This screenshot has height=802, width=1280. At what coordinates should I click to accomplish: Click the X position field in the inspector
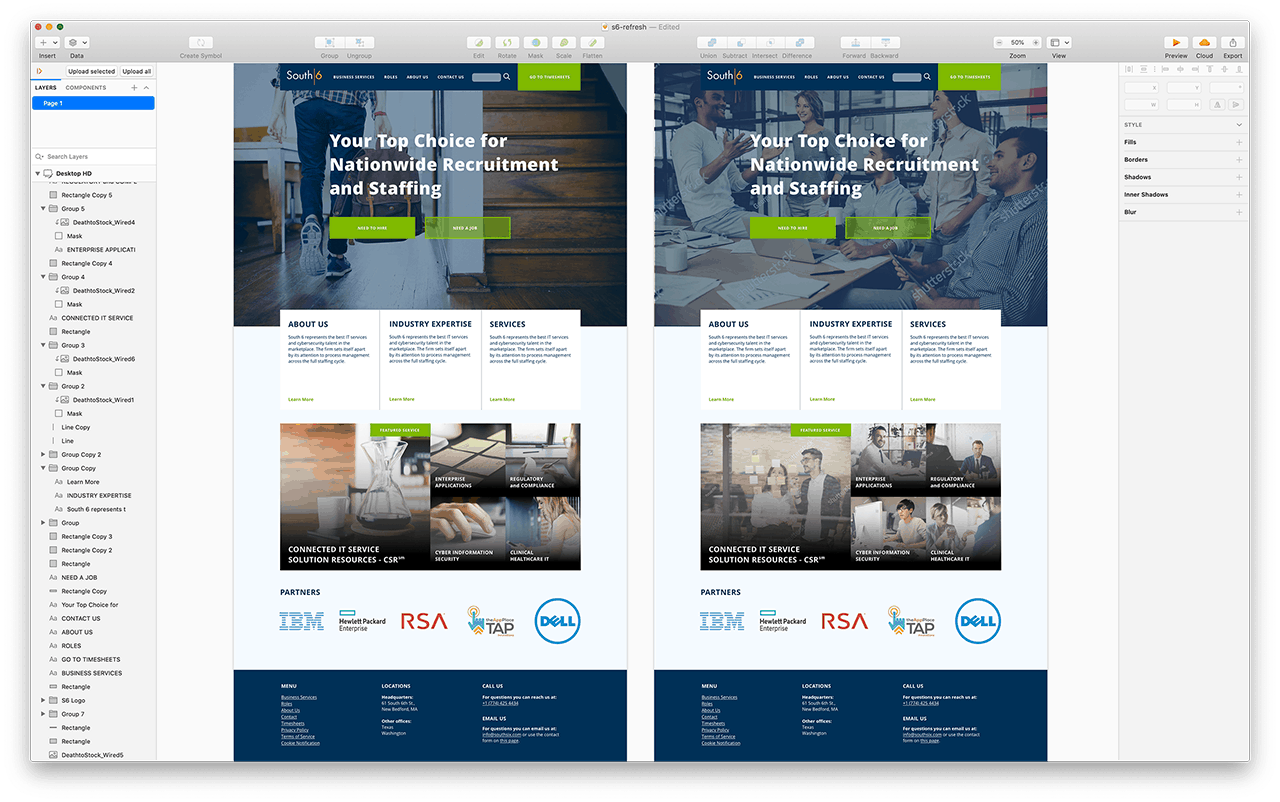(x=1143, y=88)
